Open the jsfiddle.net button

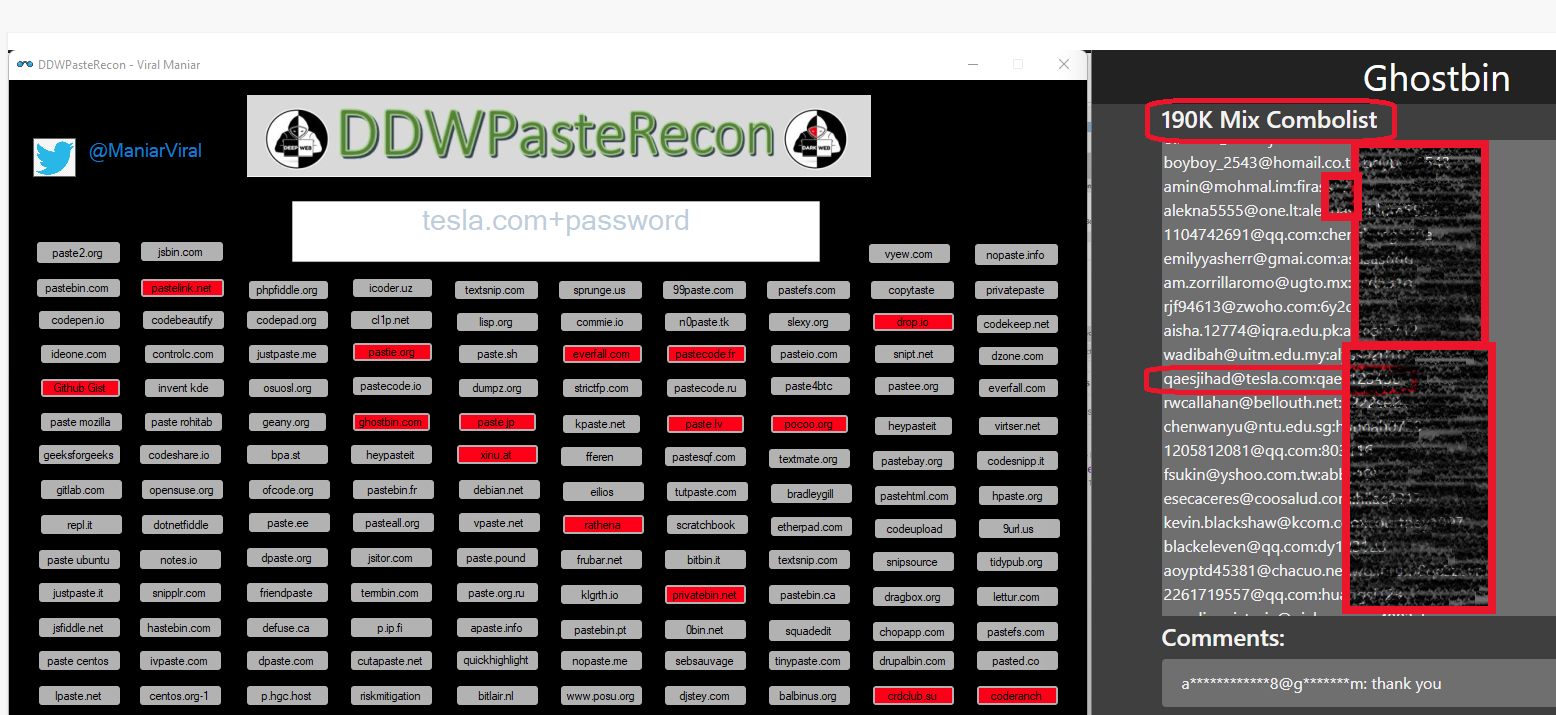click(78, 628)
